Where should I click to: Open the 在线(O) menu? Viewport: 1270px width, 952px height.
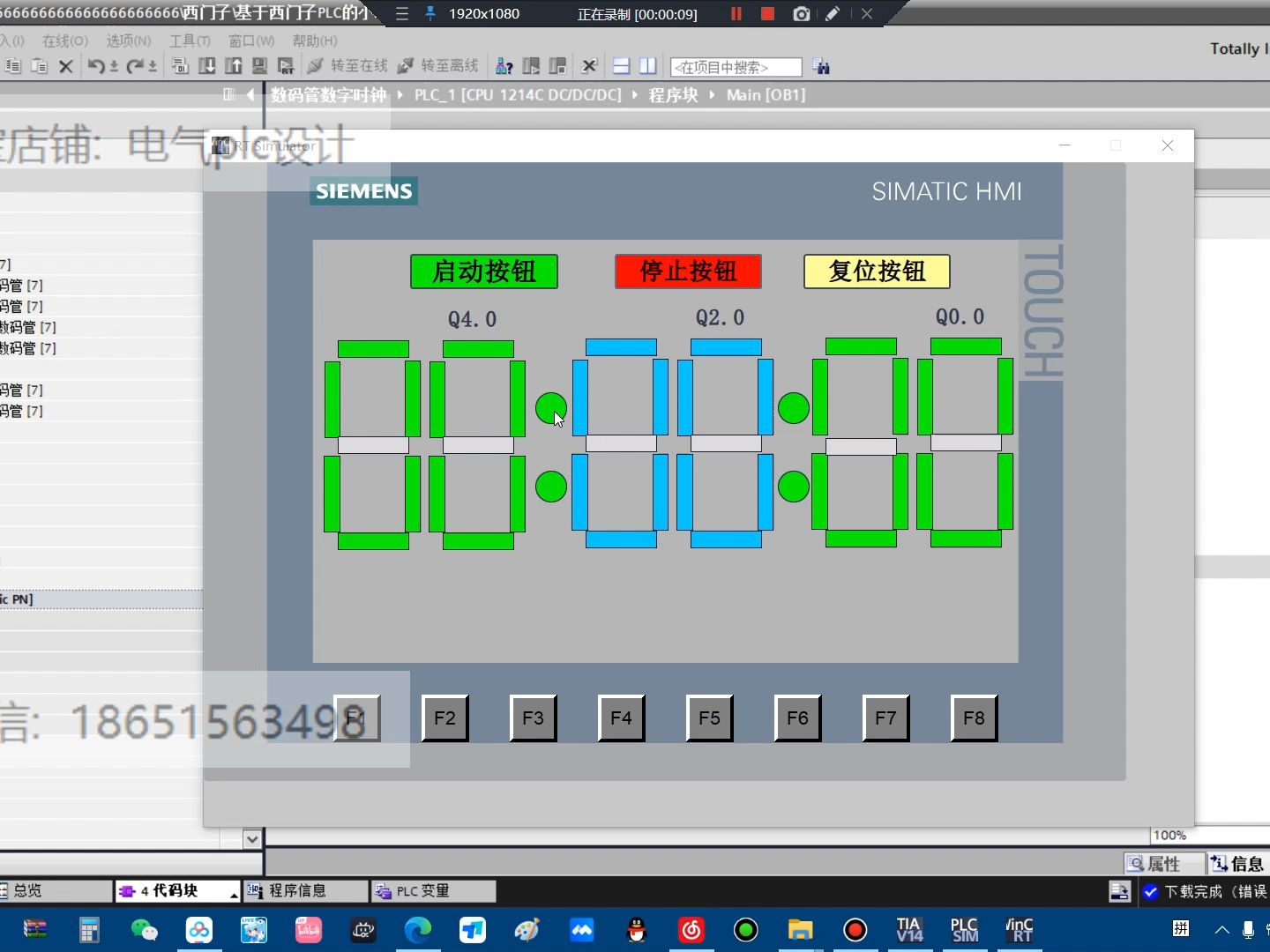(x=65, y=41)
